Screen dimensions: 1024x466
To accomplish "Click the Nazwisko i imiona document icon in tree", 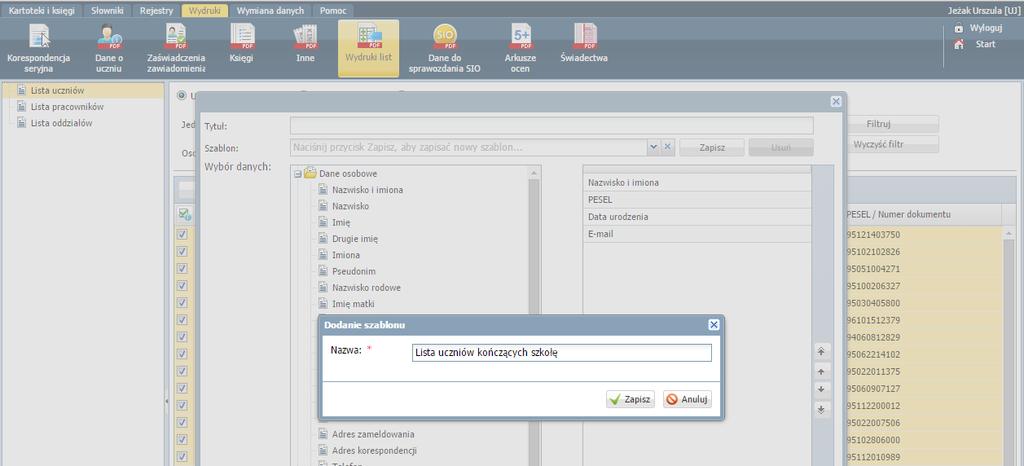I will 323,190.
